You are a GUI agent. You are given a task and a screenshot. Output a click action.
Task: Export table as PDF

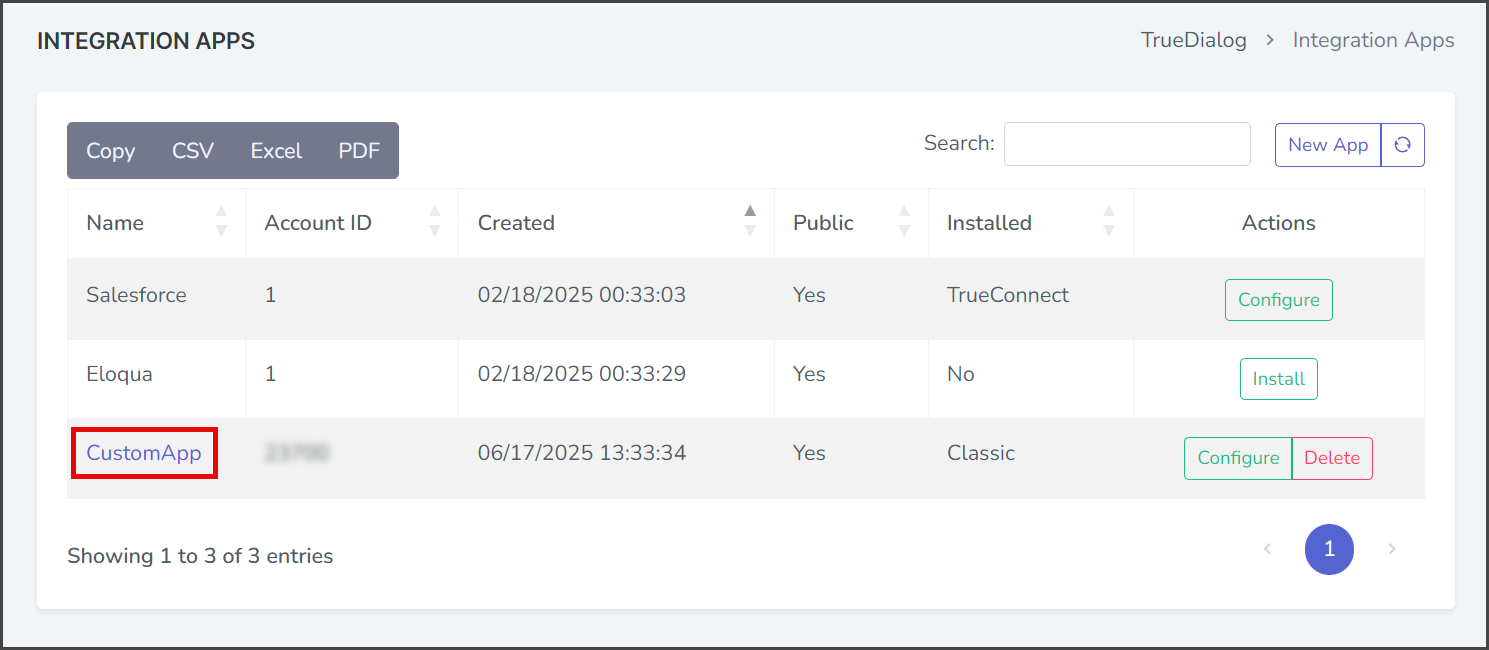coord(359,150)
